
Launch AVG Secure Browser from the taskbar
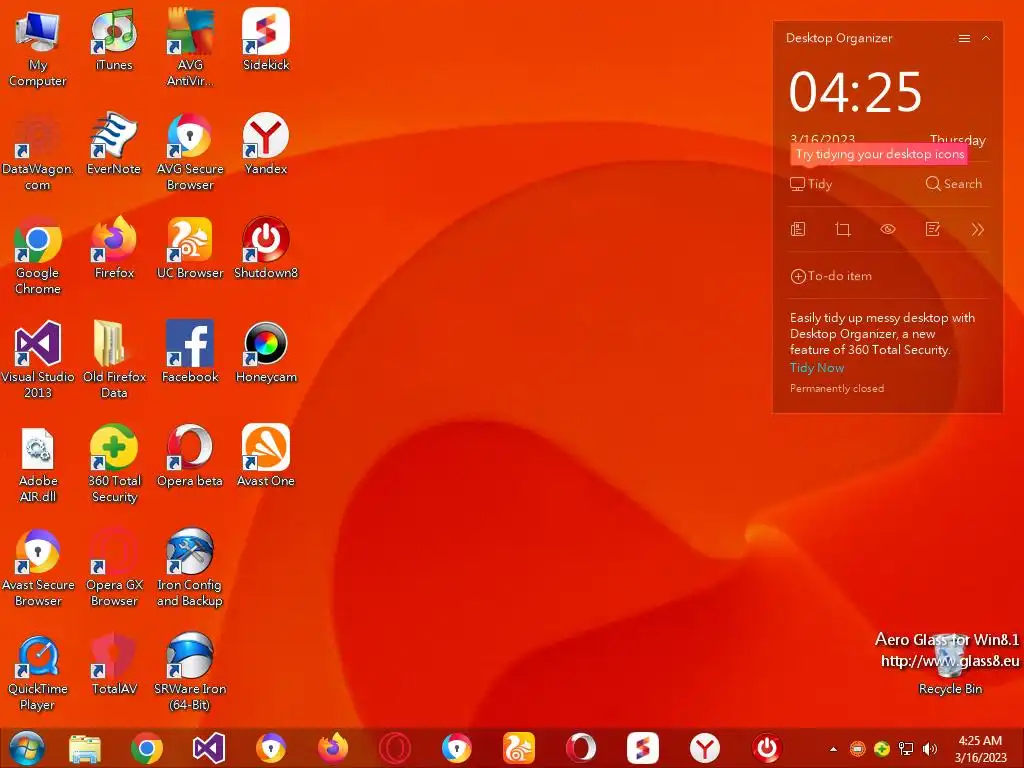(x=456, y=748)
